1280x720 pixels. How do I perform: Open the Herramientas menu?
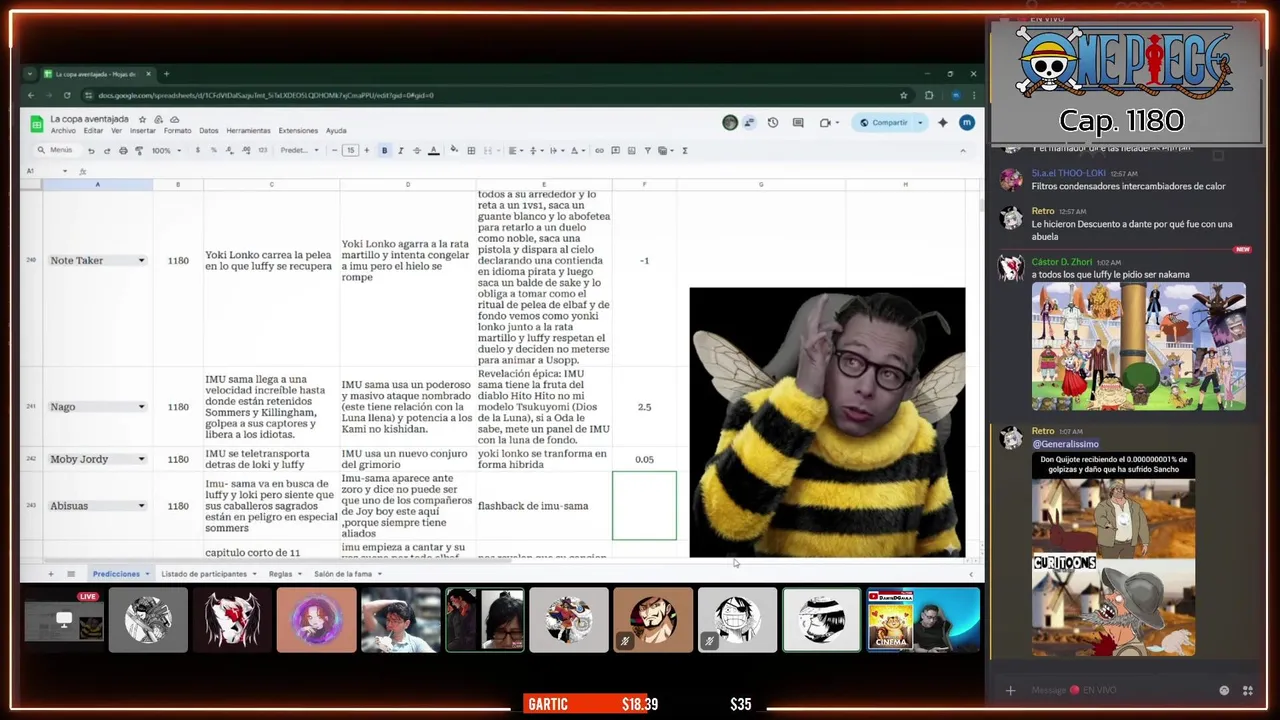coord(248,131)
